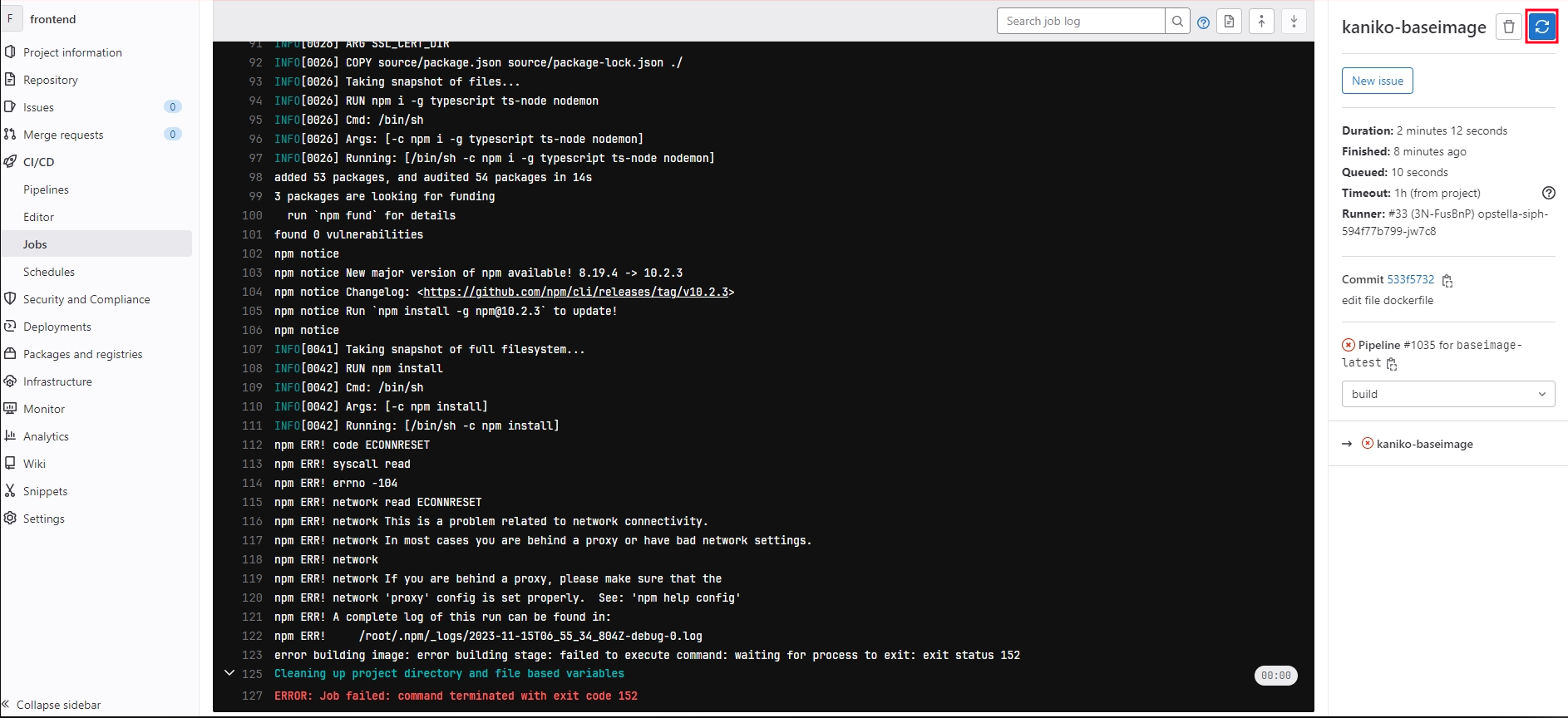Jump to bottom of job log
The image size is (1568, 718).
(x=1294, y=22)
